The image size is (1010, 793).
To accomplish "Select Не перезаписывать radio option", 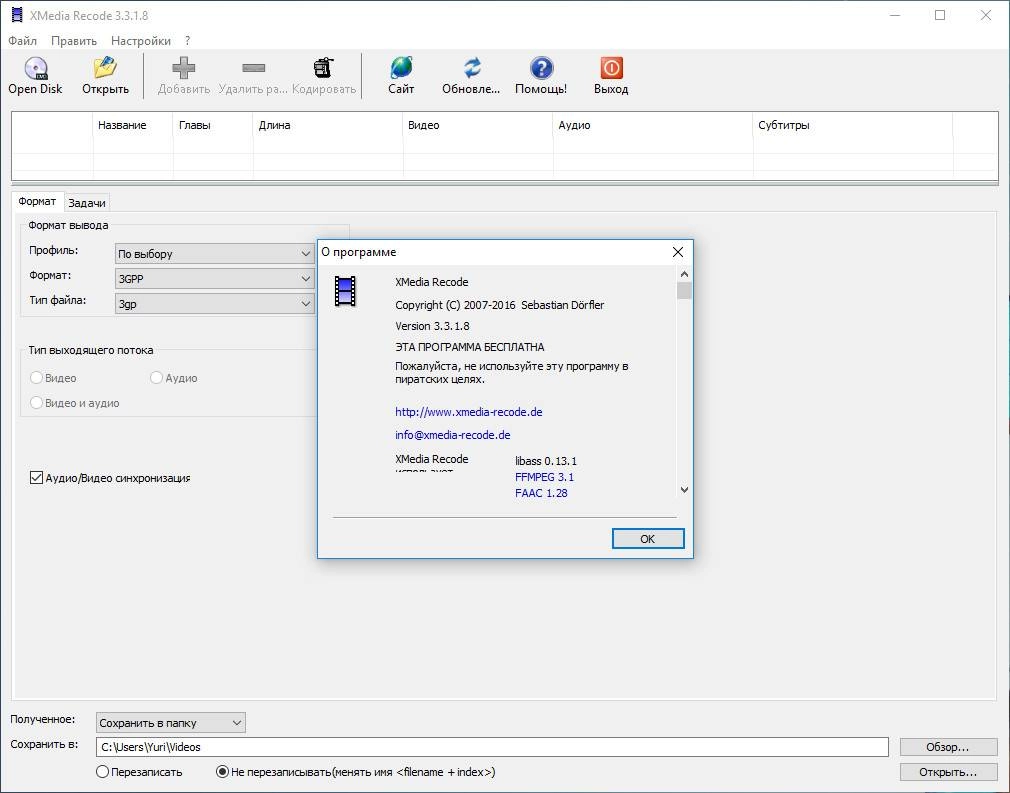I will [x=222, y=772].
